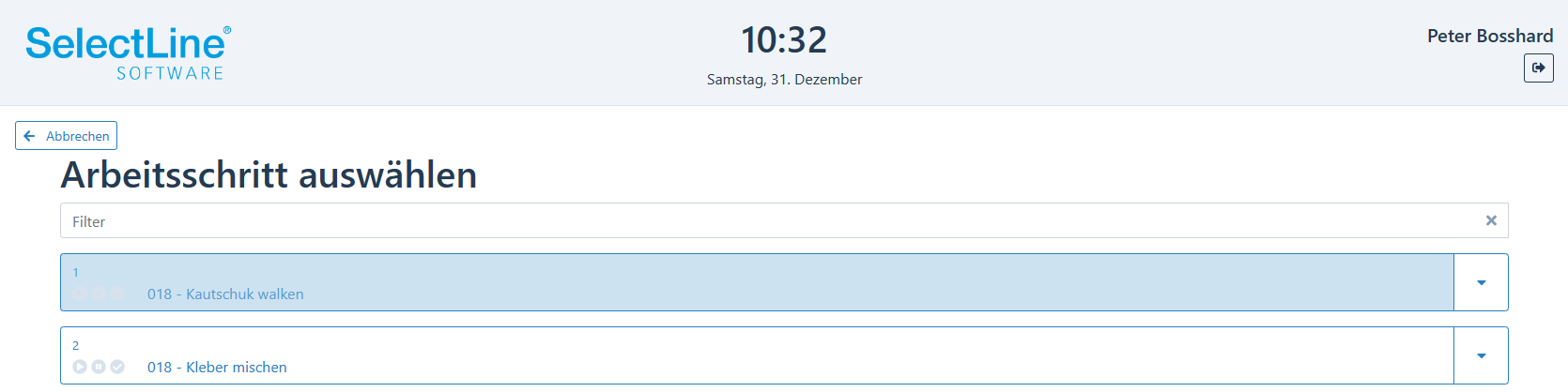Click checkmark icon on Kleber mischen step

117,367
